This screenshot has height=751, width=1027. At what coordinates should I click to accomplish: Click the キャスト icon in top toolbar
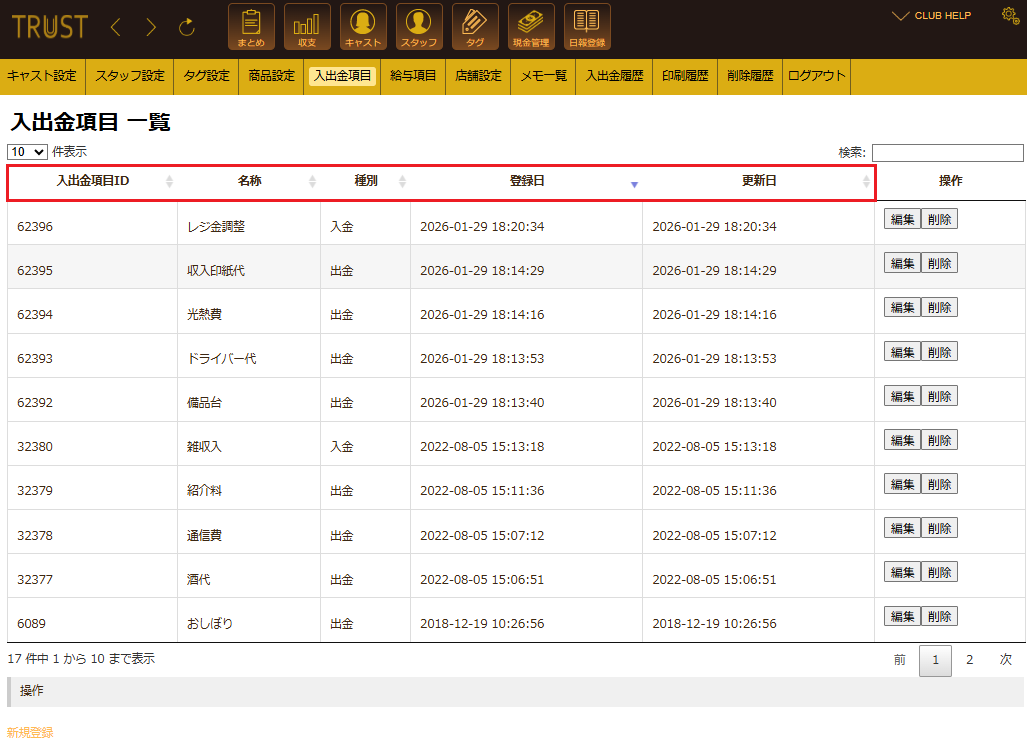coord(363,27)
